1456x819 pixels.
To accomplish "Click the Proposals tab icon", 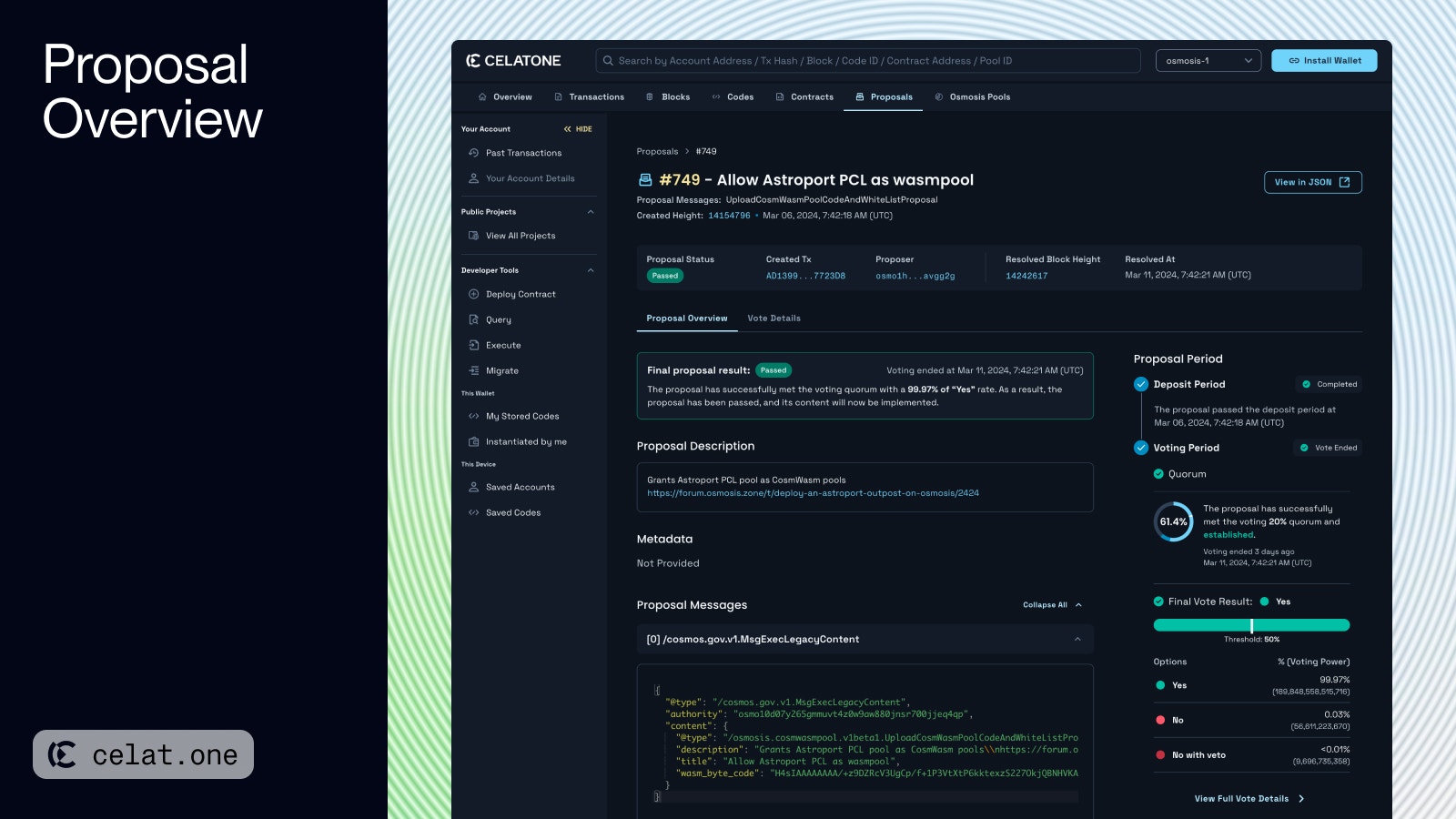I will click(860, 96).
